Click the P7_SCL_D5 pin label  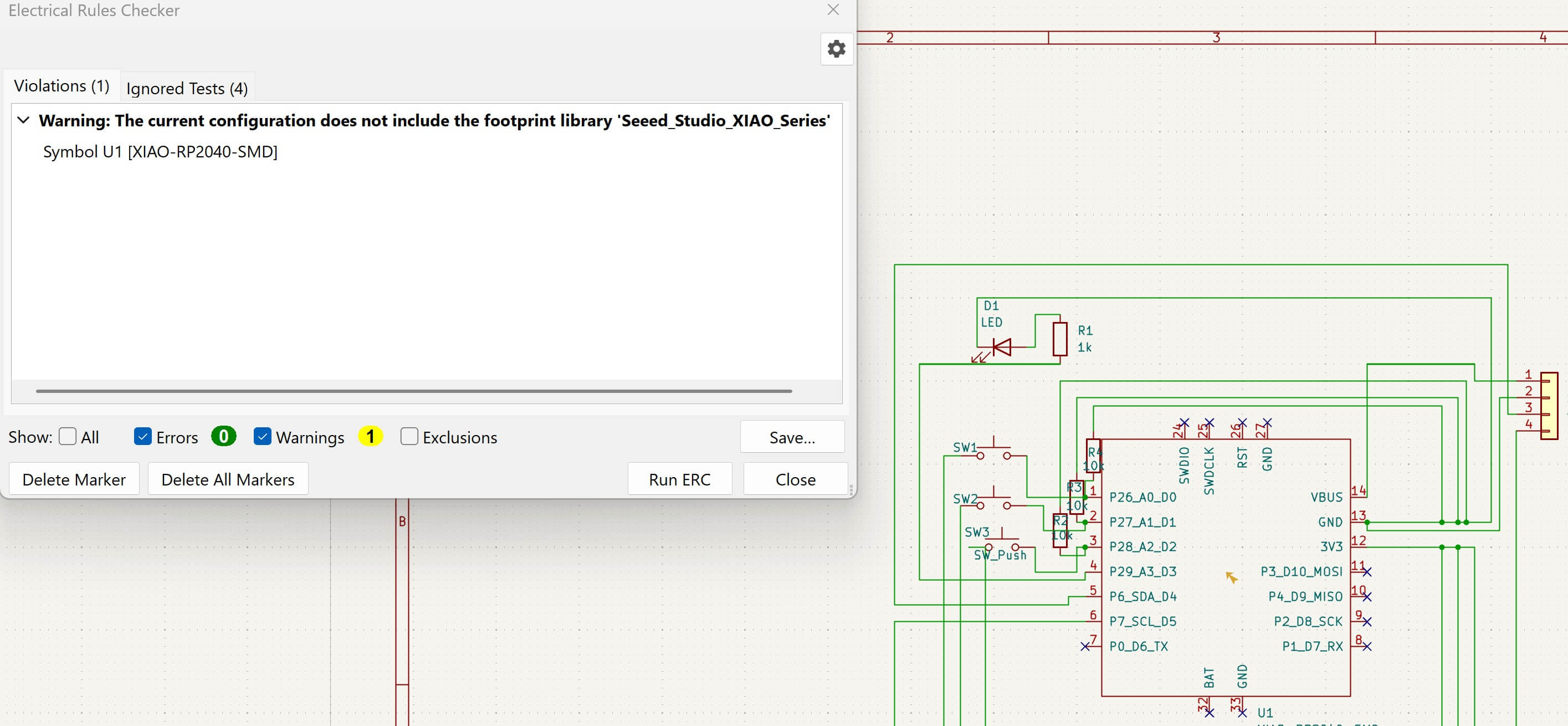pyautogui.click(x=1142, y=622)
